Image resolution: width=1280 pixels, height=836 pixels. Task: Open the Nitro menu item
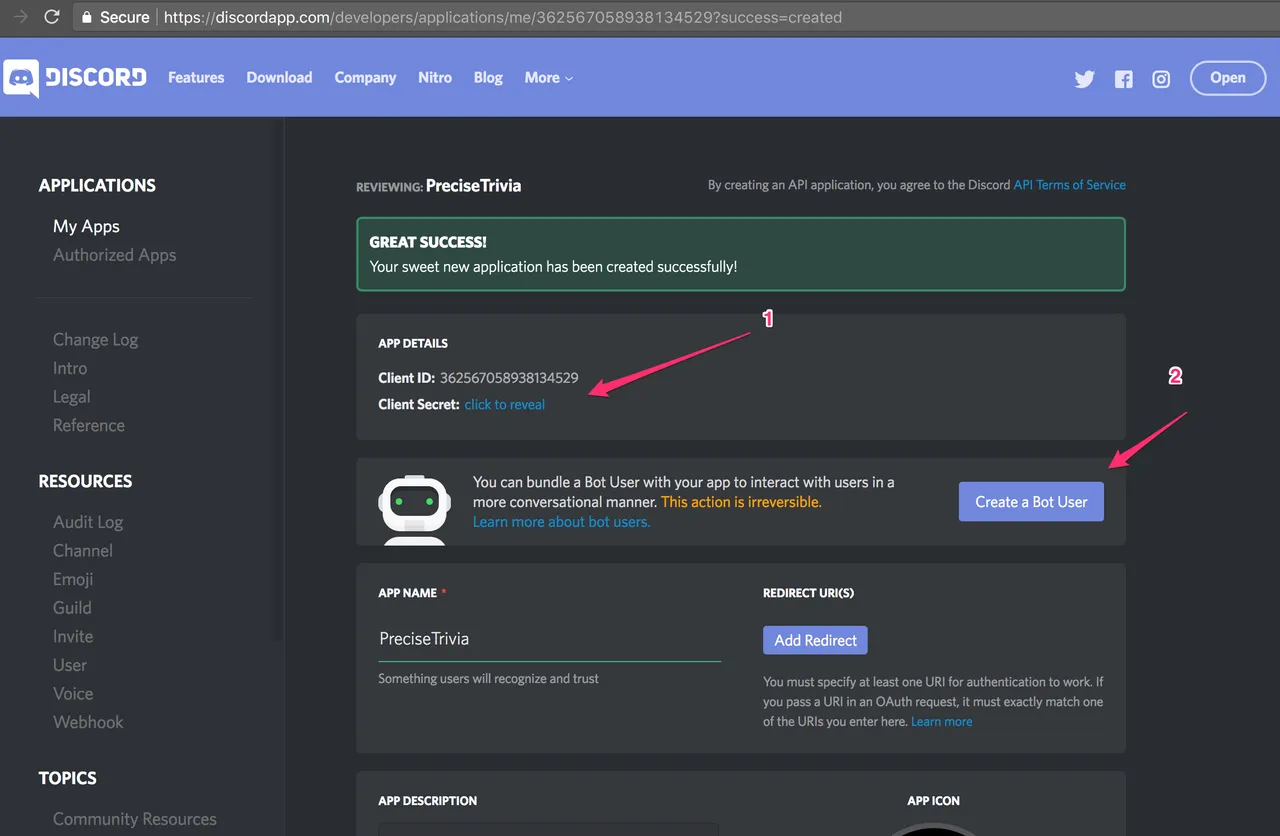point(435,78)
